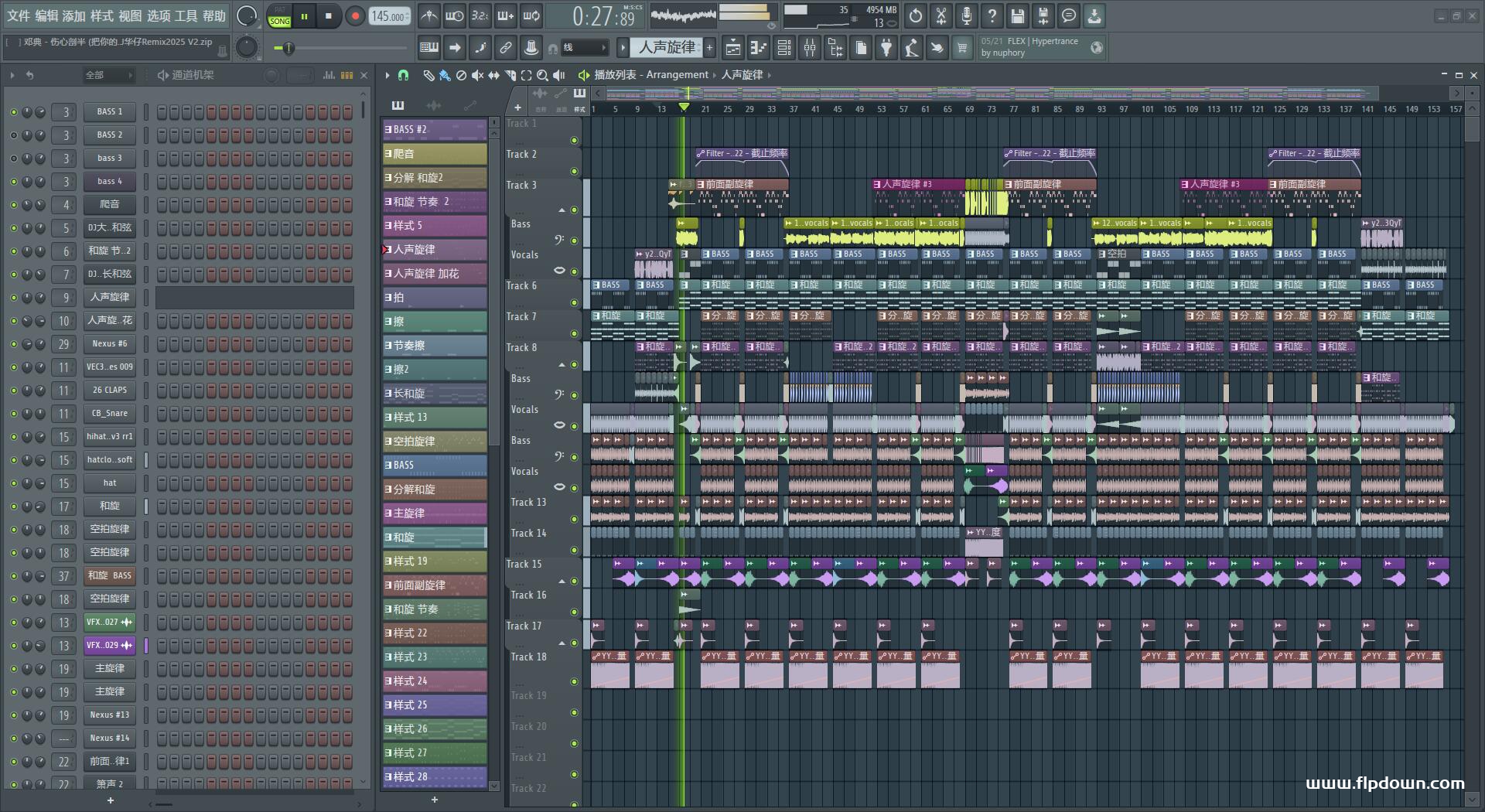1485x812 pixels.
Task: Select the BASS 2 channel button
Action: pos(110,135)
